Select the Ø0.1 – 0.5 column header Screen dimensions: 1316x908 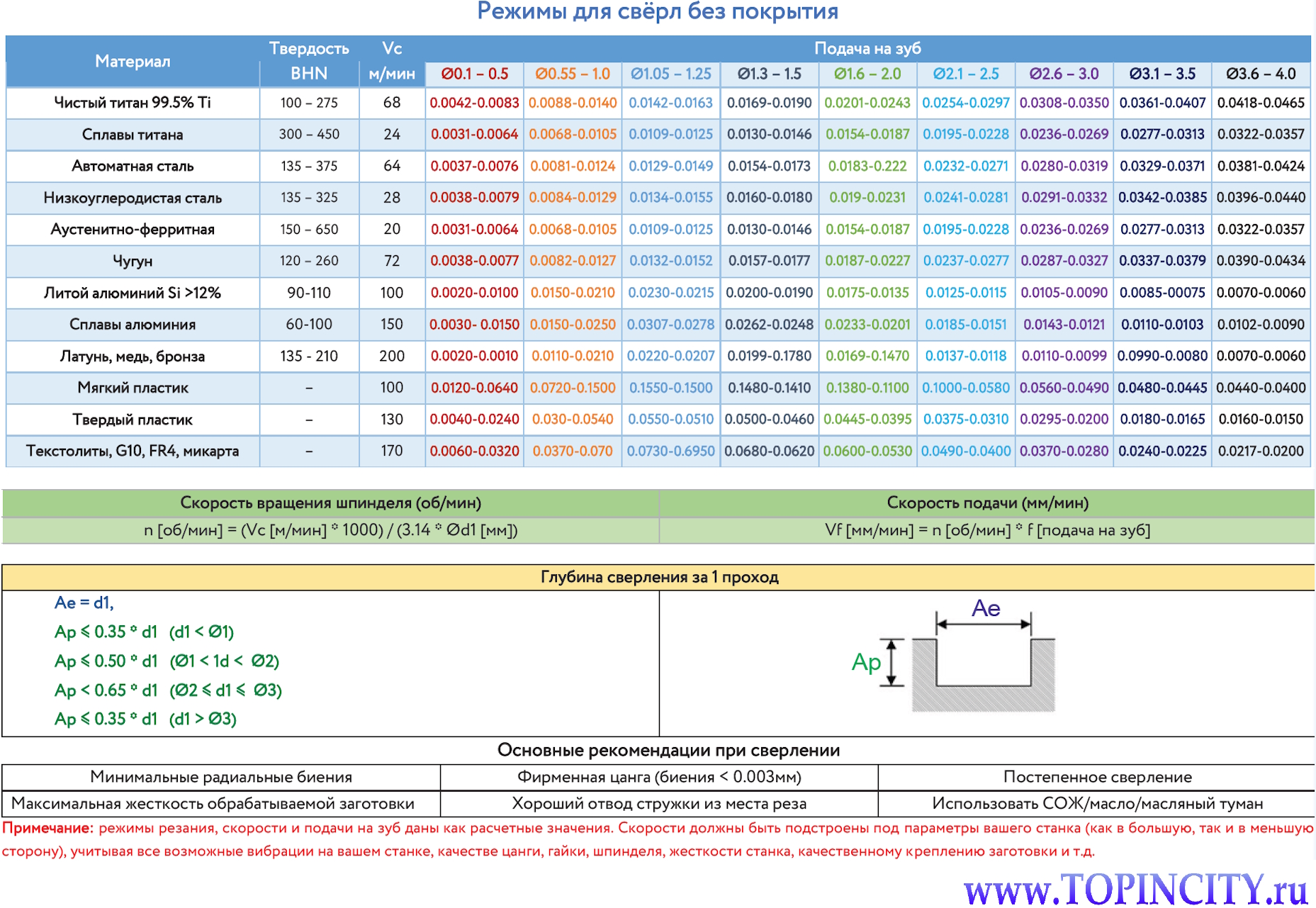(x=474, y=74)
